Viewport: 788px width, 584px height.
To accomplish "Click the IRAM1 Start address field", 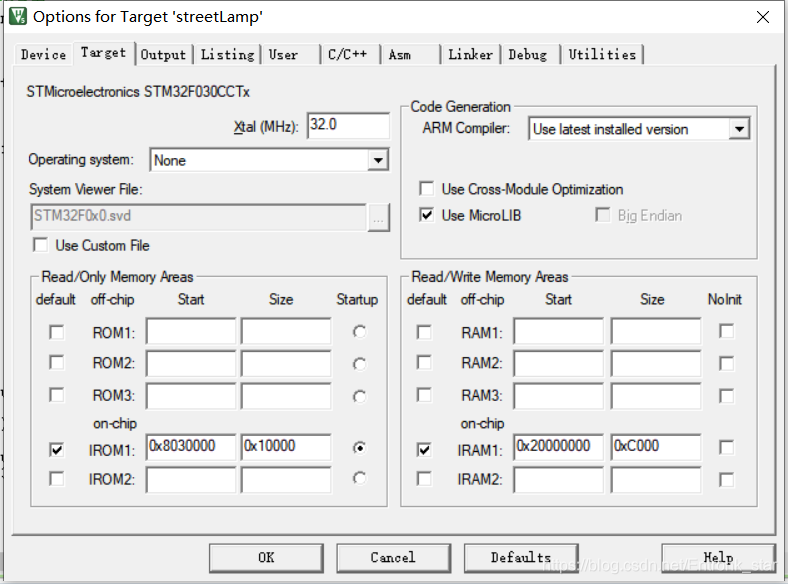I will (558, 447).
